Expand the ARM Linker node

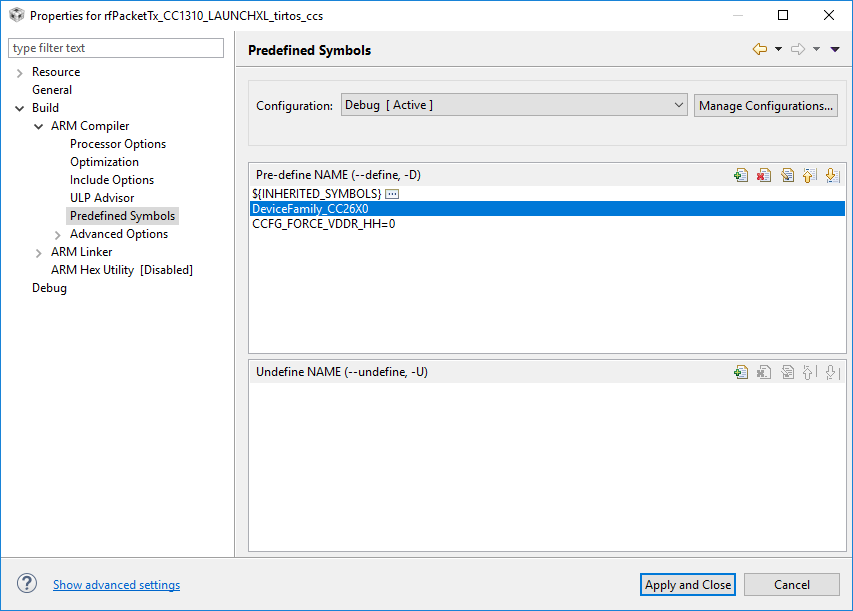pos(39,252)
